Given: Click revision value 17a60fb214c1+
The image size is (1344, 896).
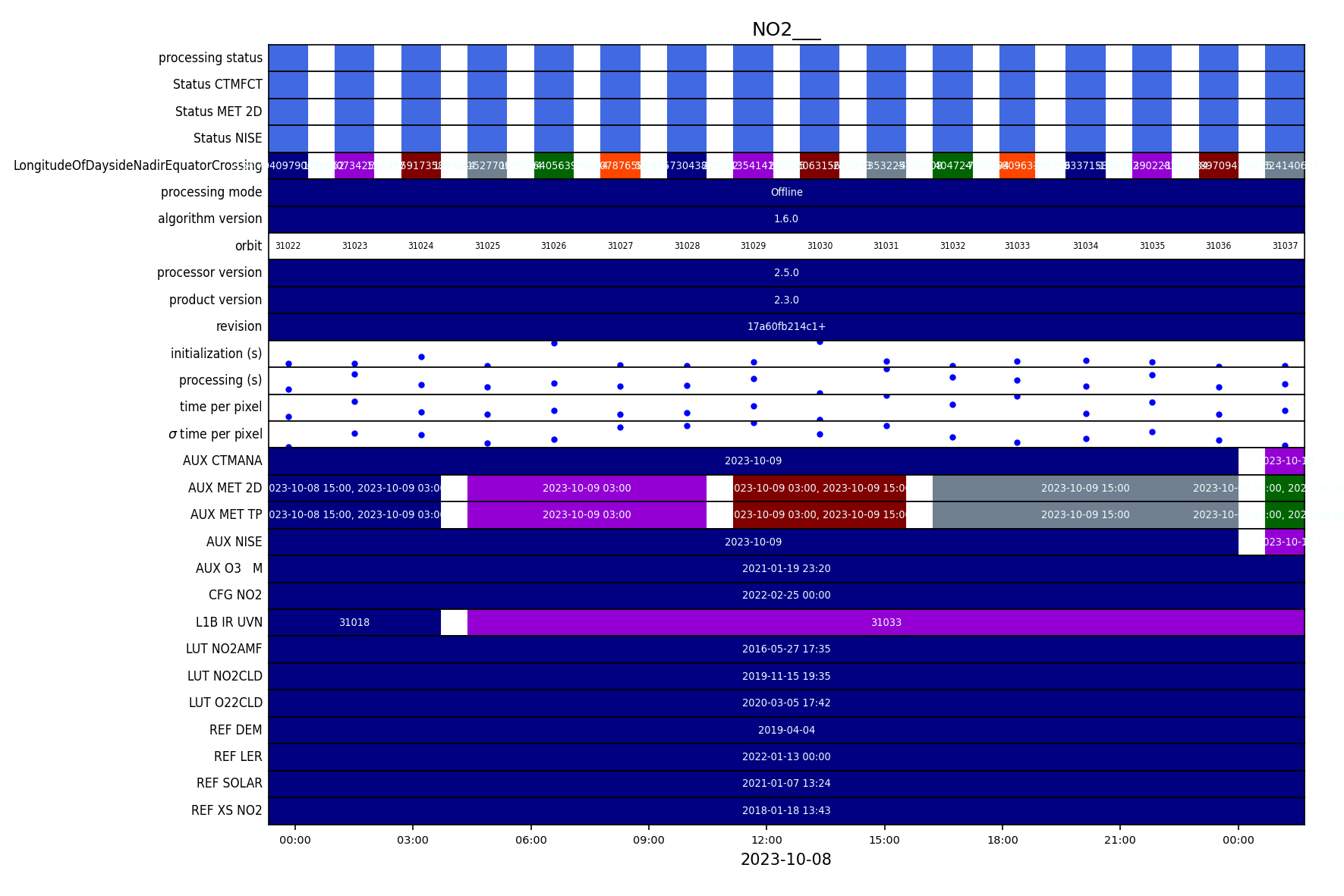Looking at the screenshot, I should [786, 326].
